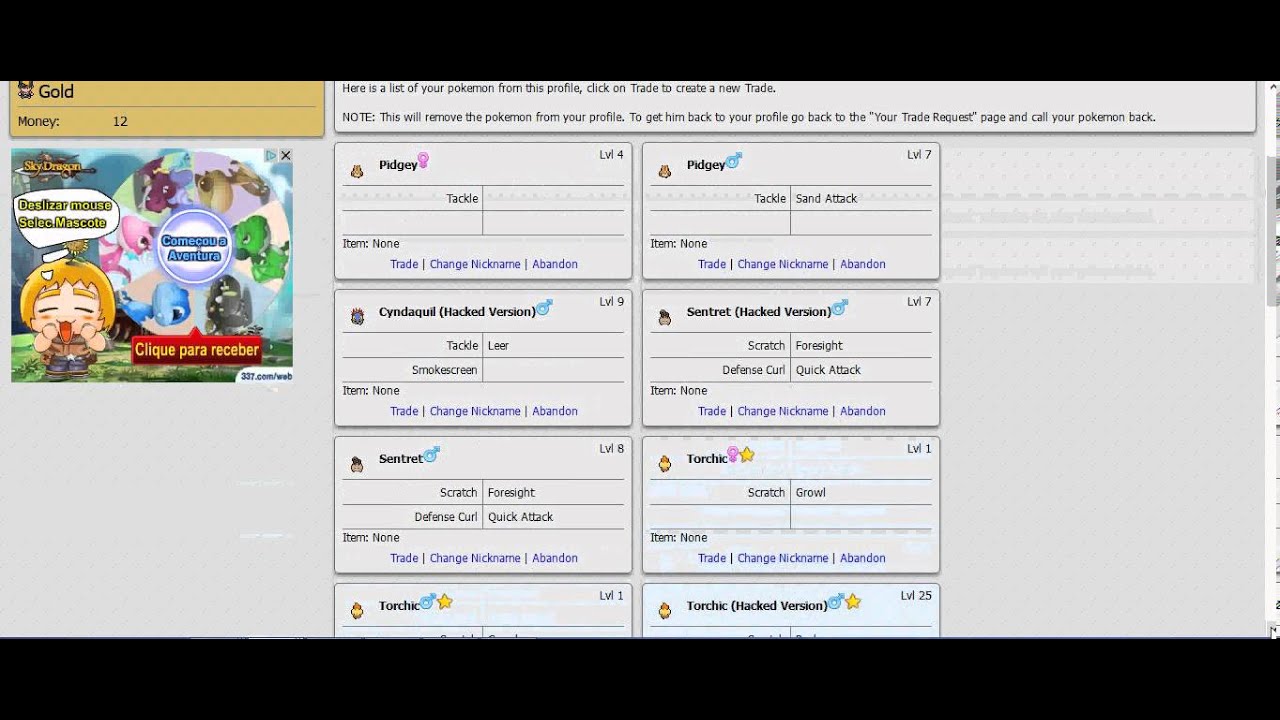Image resolution: width=1280 pixels, height=720 pixels.
Task: Click the 'Growl' move of Torchic
Action: pyautogui.click(x=810, y=493)
